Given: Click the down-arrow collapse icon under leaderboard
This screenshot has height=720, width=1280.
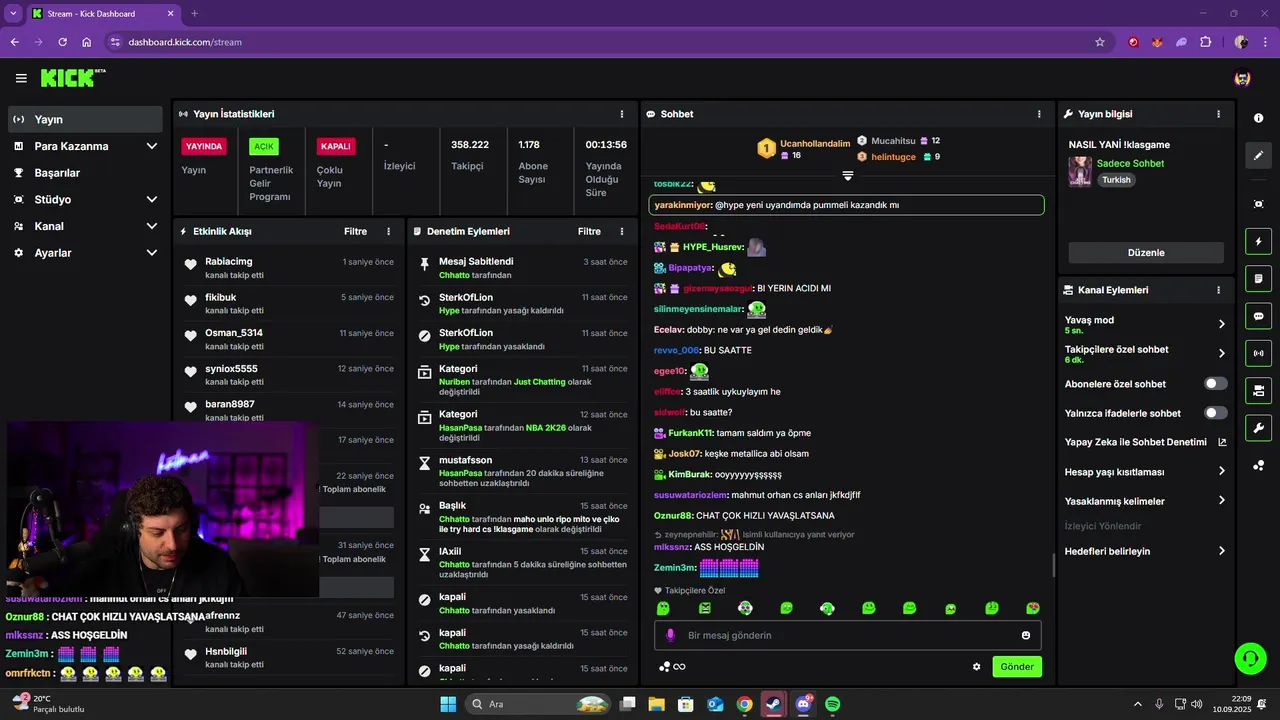Looking at the screenshot, I should point(847,175).
